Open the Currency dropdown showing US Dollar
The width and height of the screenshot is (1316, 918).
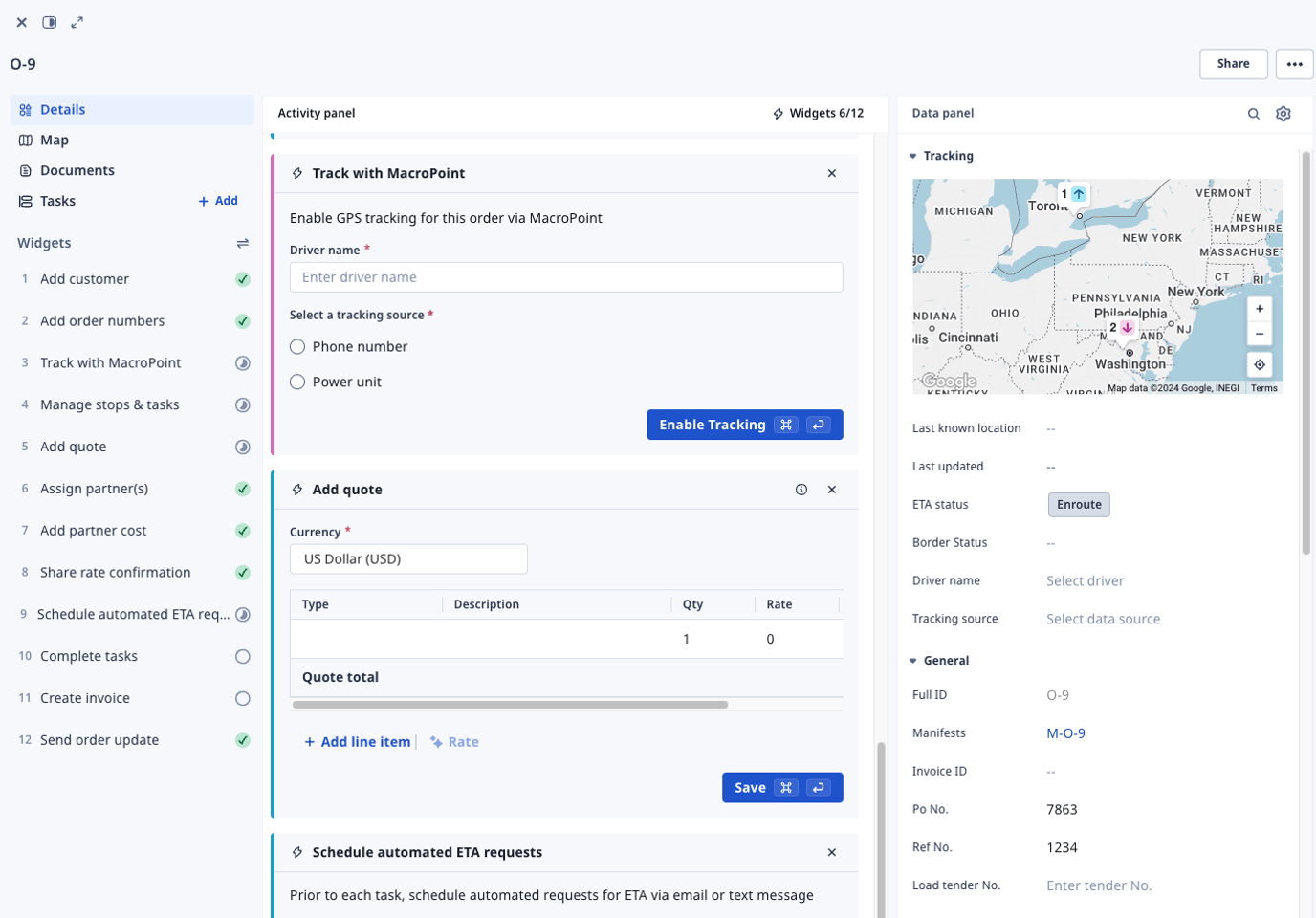[408, 558]
